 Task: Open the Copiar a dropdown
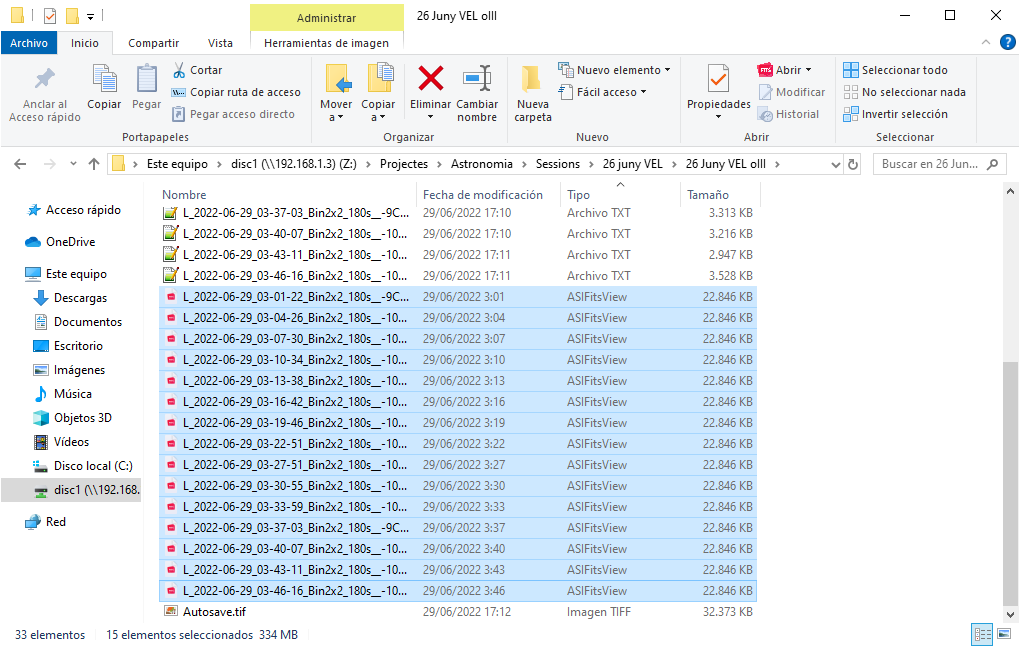pos(378,111)
